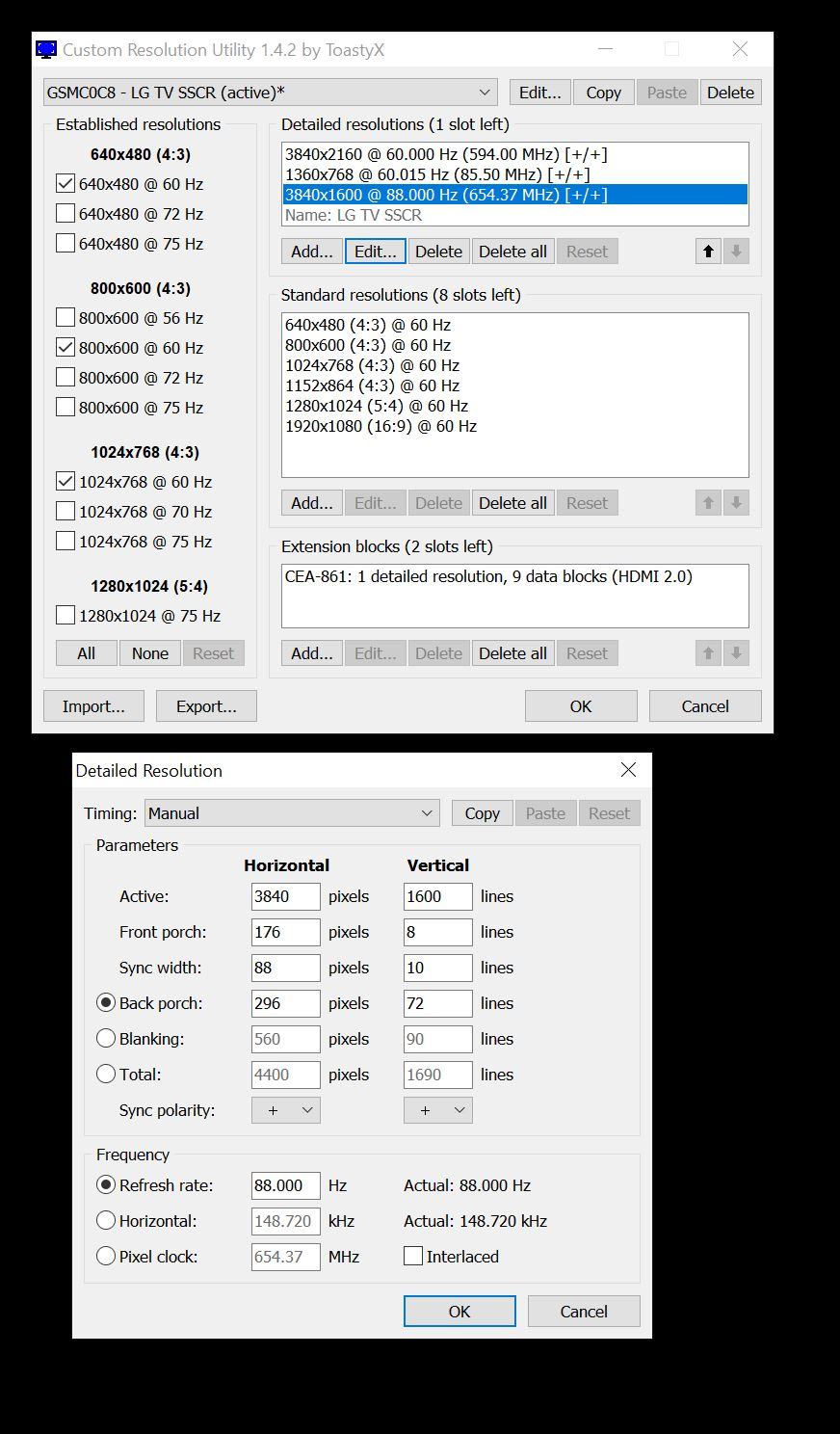
Task: Click the vertical Back porch field
Action: [x=438, y=1003]
